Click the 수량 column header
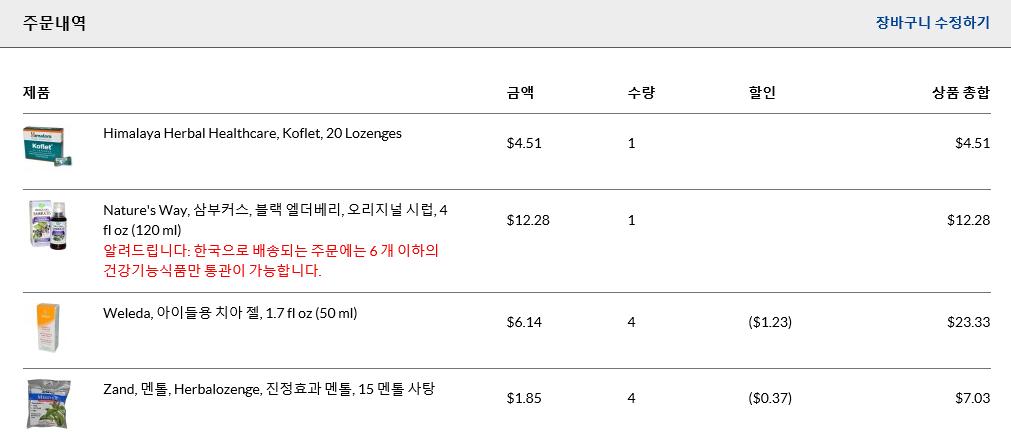 [x=641, y=93]
